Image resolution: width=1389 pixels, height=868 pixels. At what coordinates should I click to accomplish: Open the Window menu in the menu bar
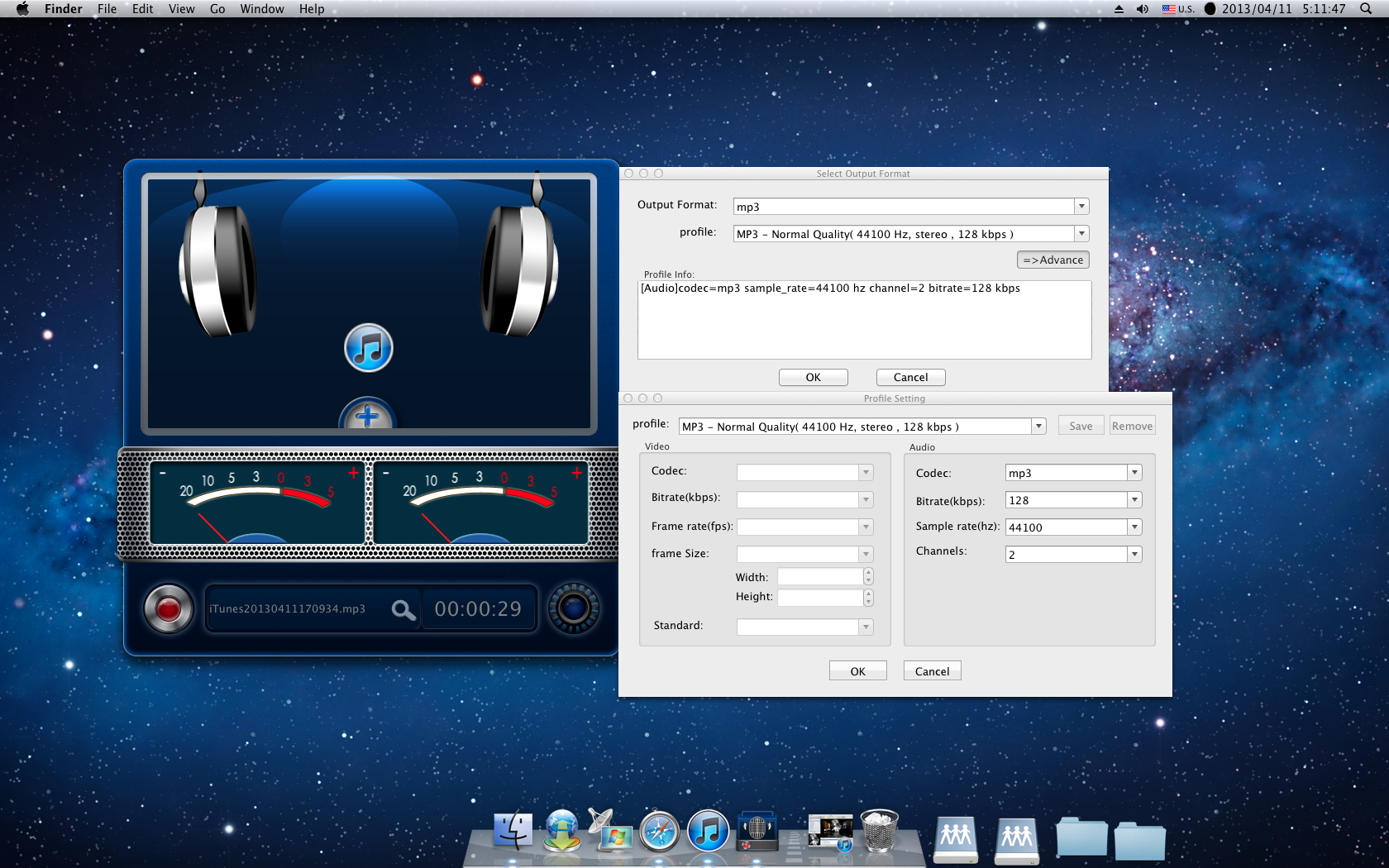tap(262, 9)
